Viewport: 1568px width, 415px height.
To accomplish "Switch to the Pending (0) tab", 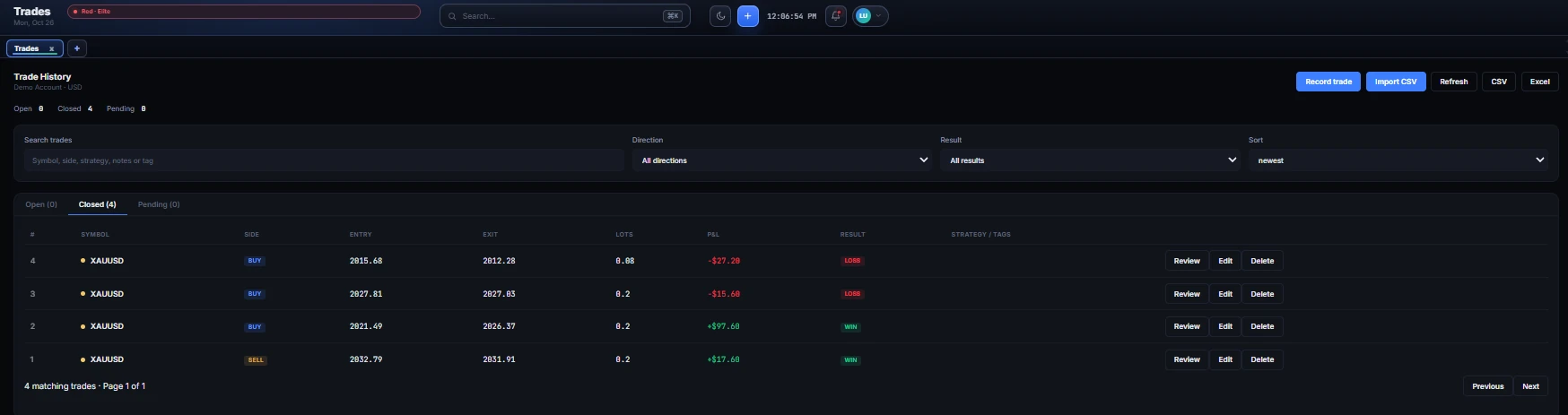I will [159, 204].
